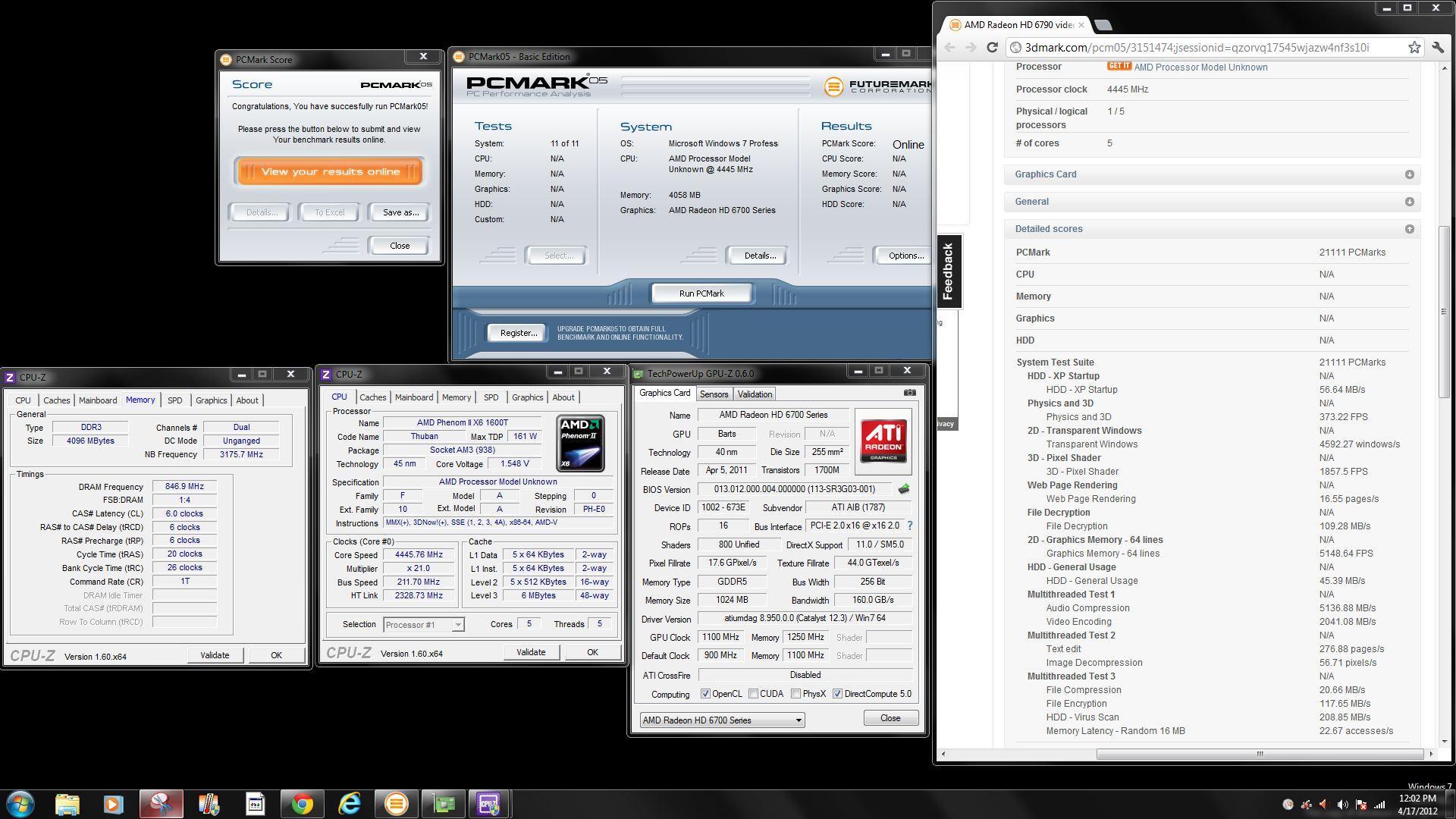
Task: Open Google Chrome from the taskbar
Action: (x=303, y=804)
